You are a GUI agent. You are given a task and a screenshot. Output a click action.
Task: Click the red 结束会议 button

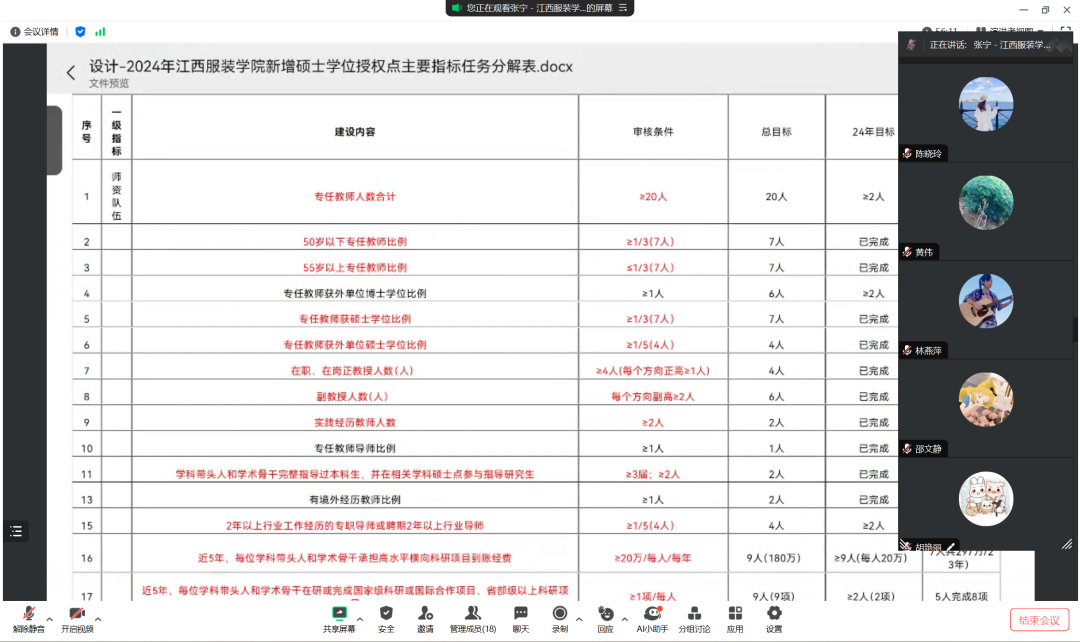pos(1039,620)
